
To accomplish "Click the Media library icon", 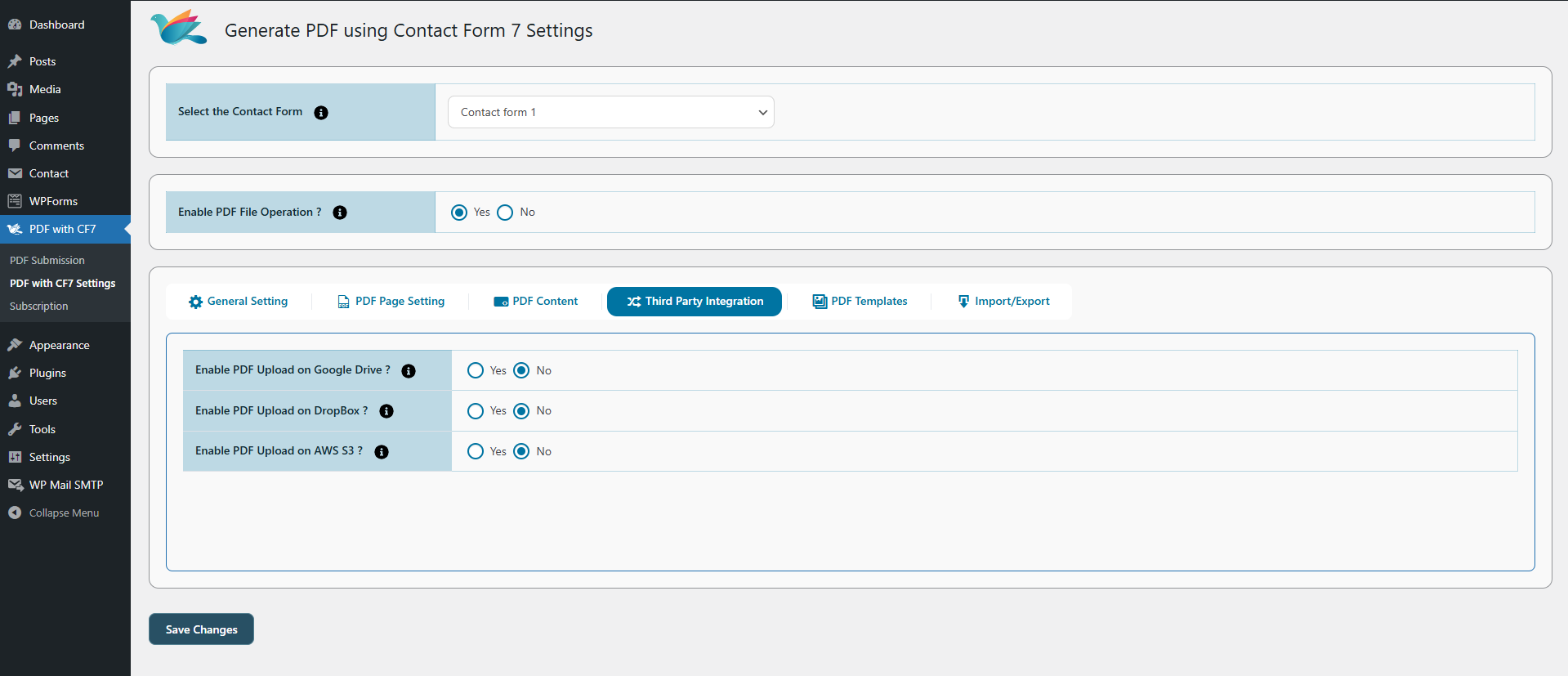I will (15, 89).
